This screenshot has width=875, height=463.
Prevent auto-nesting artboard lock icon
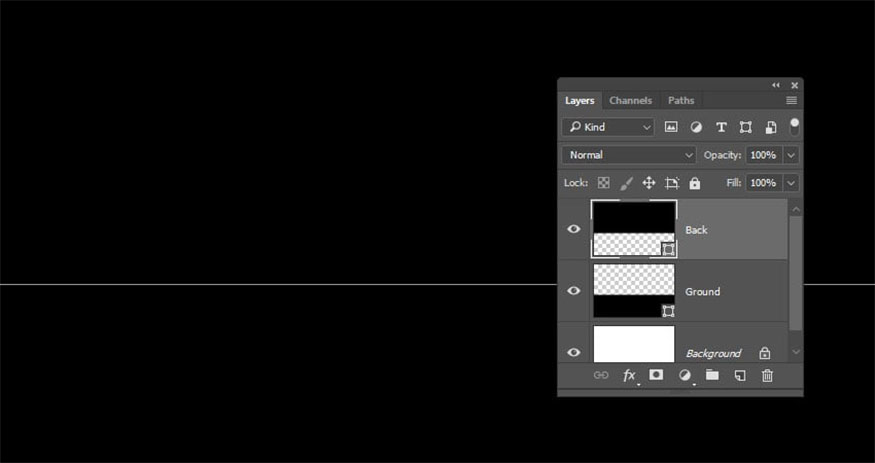pyautogui.click(x=672, y=183)
